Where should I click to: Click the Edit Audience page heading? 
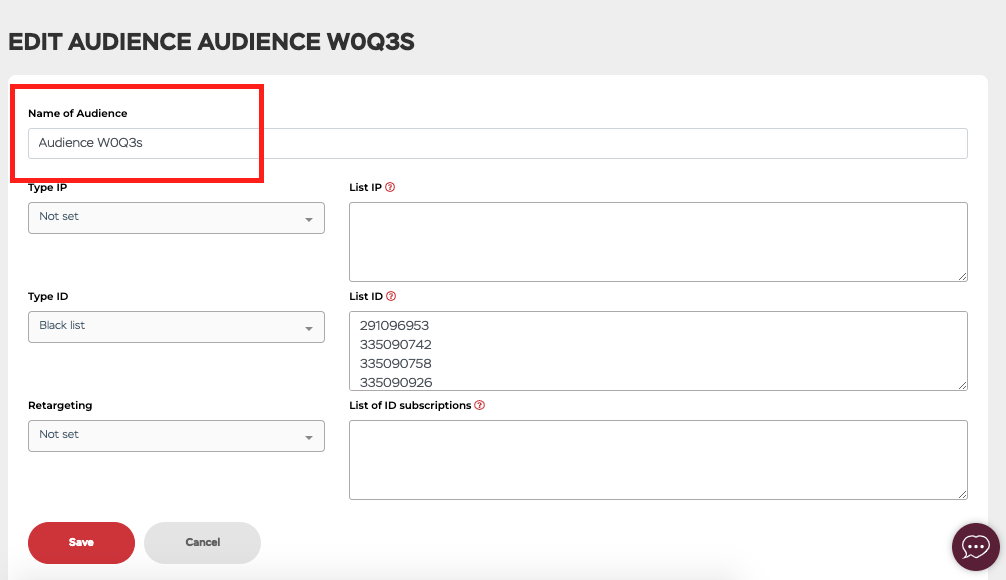tap(211, 42)
